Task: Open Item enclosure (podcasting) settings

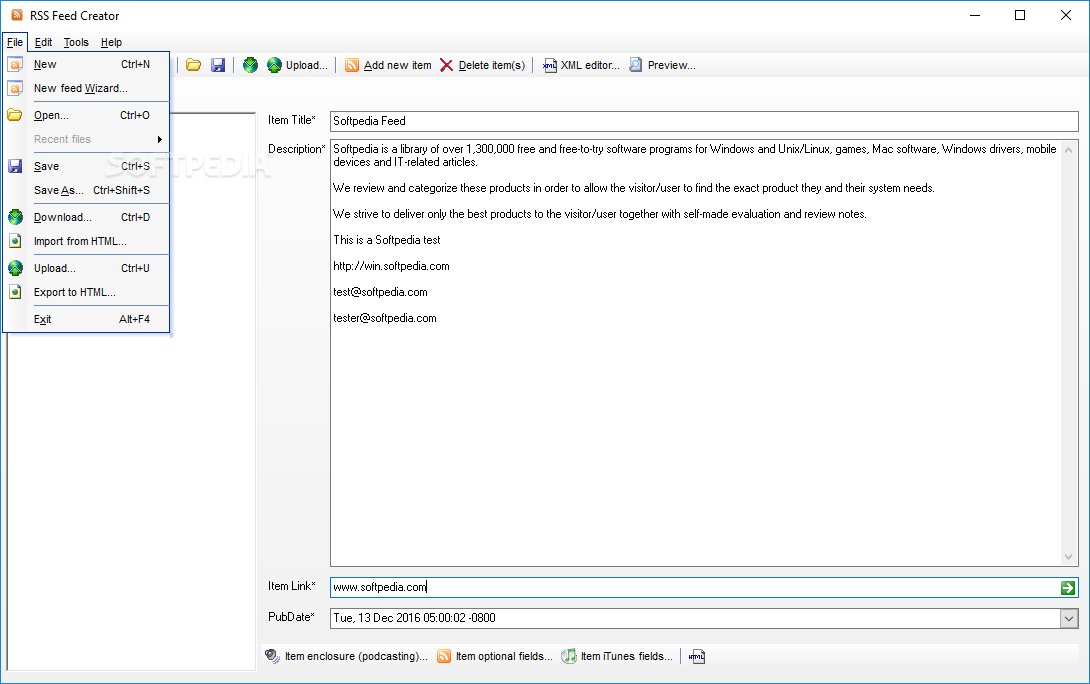Action: (x=346, y=656)
